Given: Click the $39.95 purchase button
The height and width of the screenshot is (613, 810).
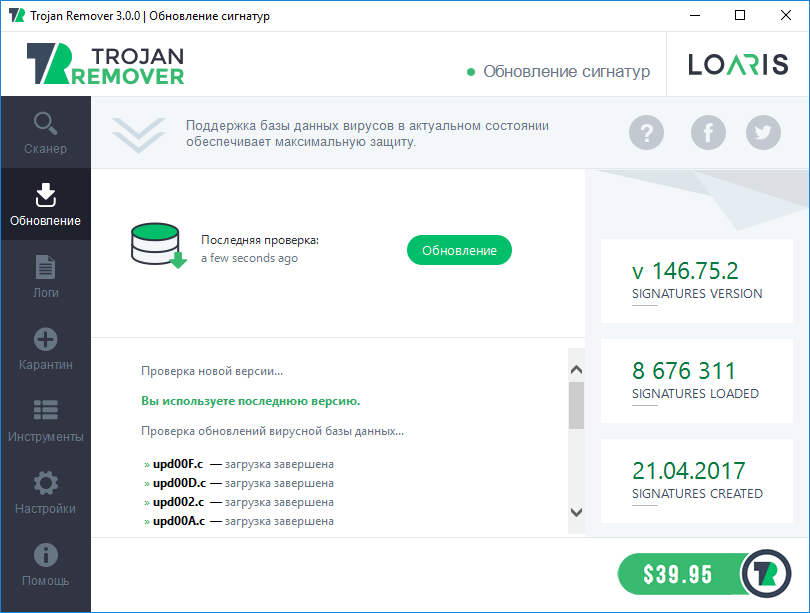Looking at the screenshot, I should tap(704, 574).
